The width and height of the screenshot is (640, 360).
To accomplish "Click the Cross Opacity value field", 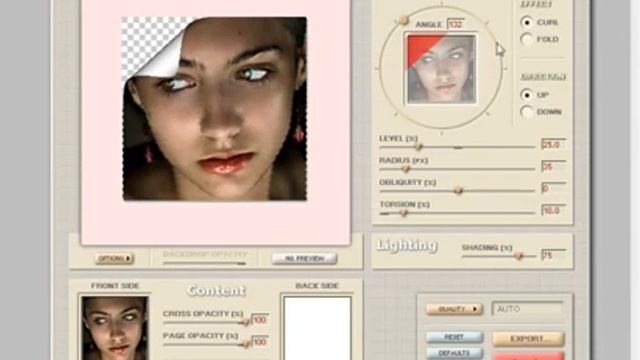I will [260, 320].
